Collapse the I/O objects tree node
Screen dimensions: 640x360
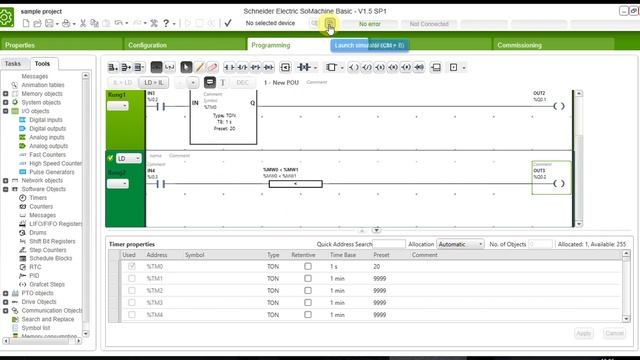6,111
